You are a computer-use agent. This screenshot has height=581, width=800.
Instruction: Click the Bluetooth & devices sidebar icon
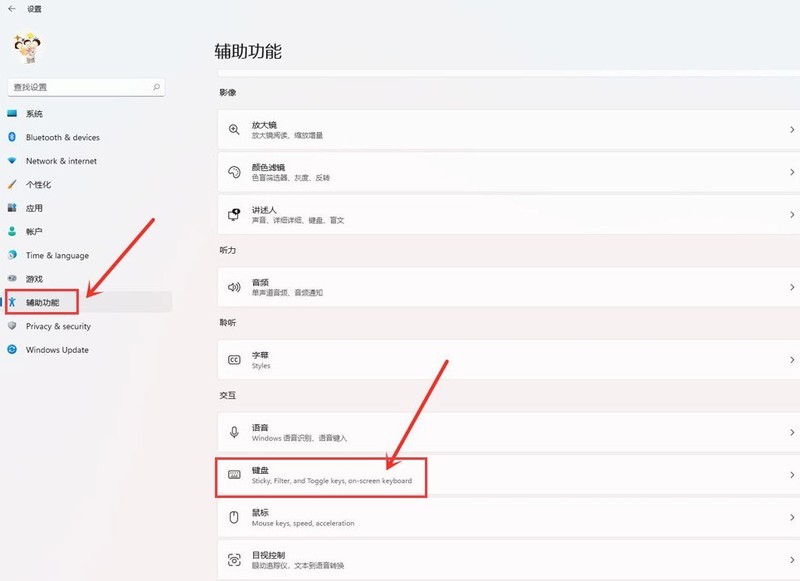point(12,137)
